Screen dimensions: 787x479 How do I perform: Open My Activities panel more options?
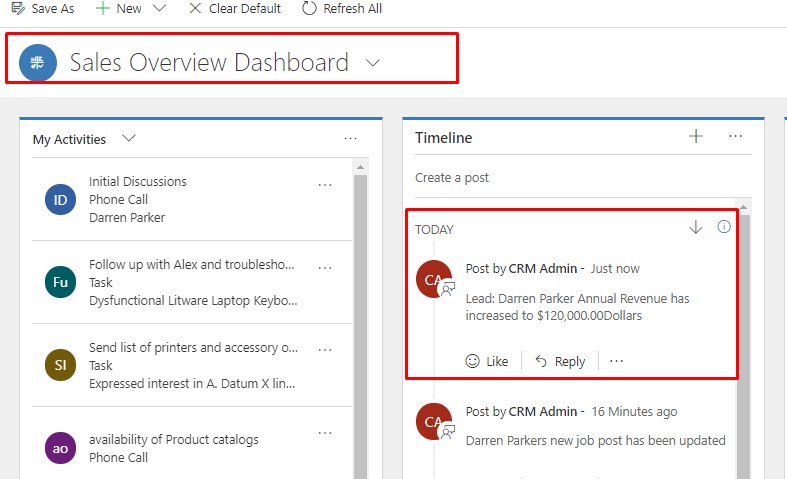[350, 139]
